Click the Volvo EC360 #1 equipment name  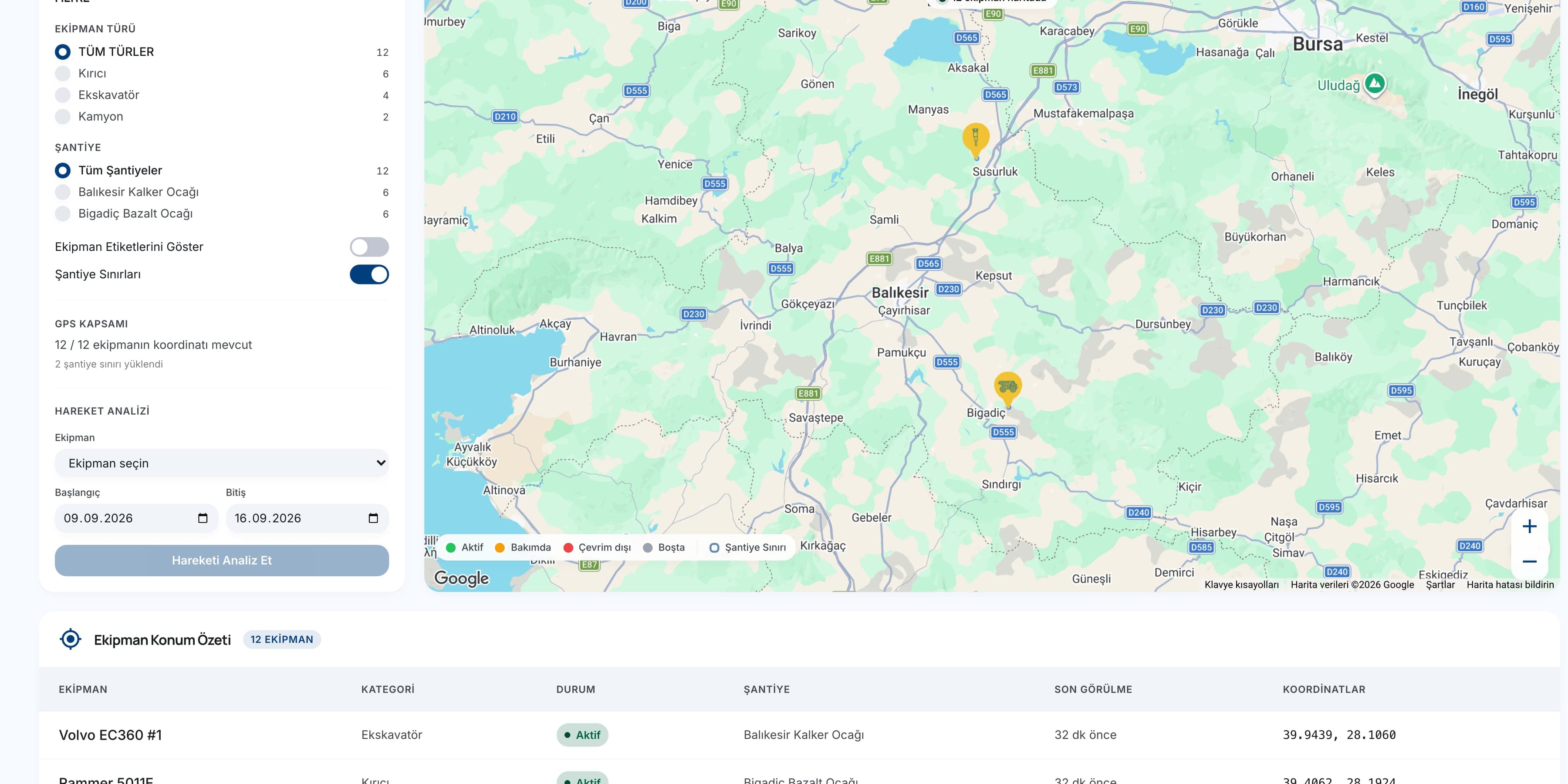(x=110, y=735)
